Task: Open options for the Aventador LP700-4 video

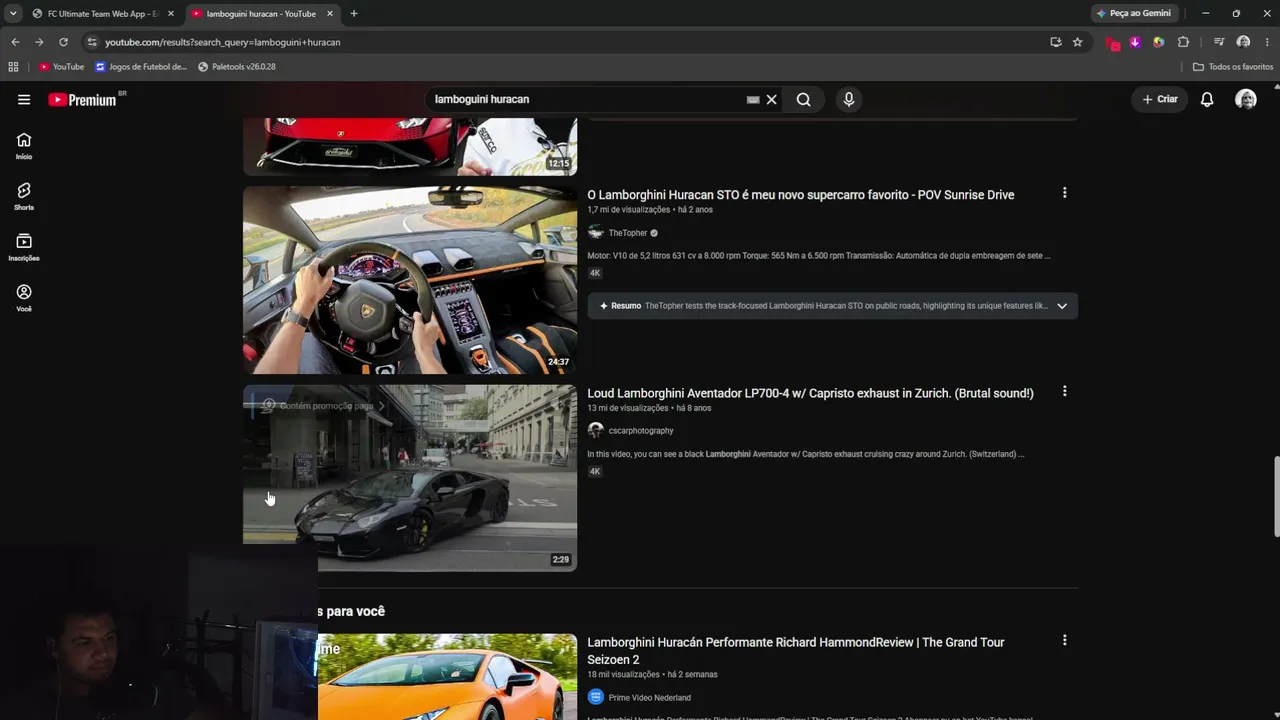Action: coord(1064,392)
